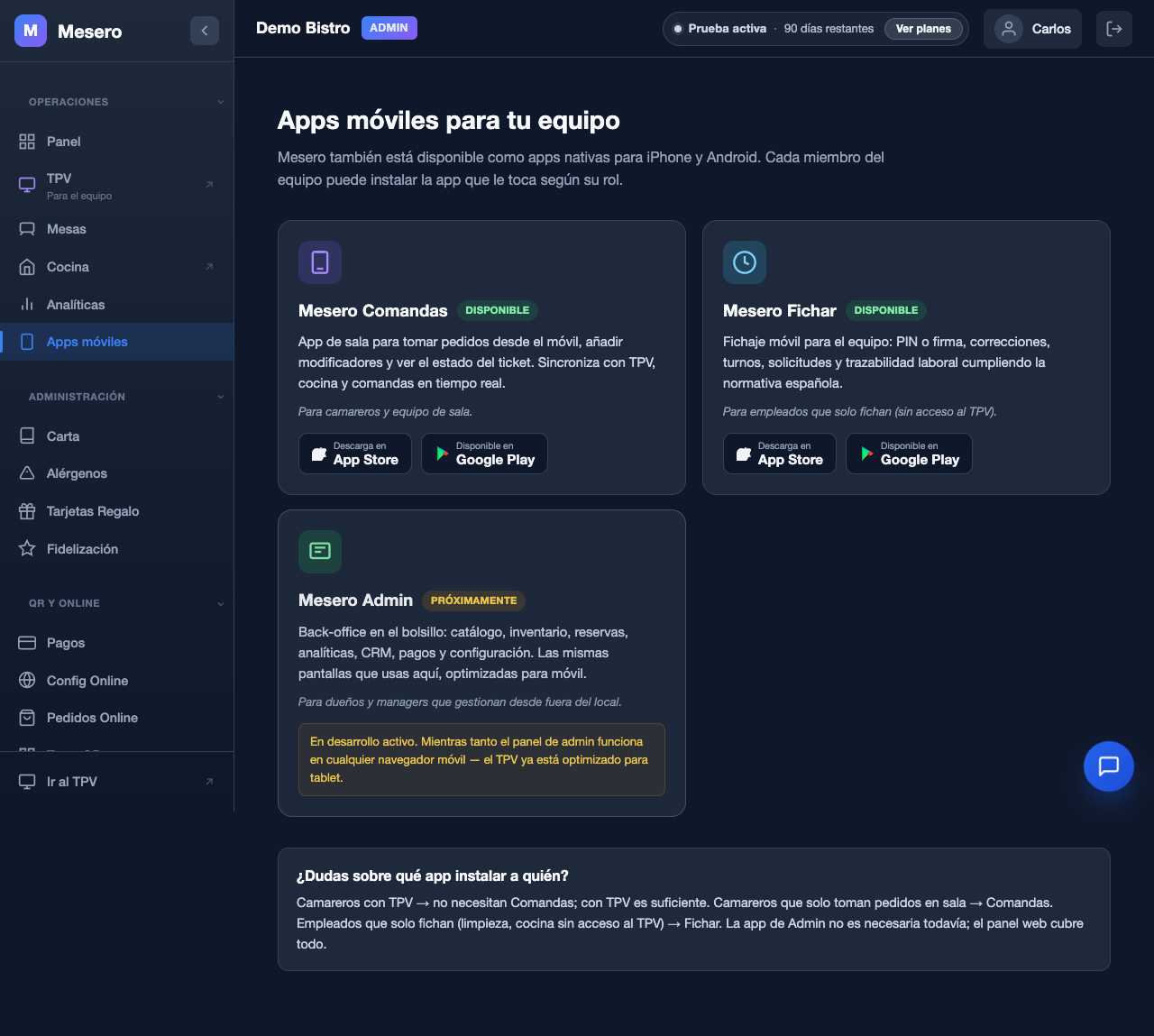Screen dimensions: 1154x1036
Task: Click the Apps móviles phone icon
Action: (x=27, y=342)
